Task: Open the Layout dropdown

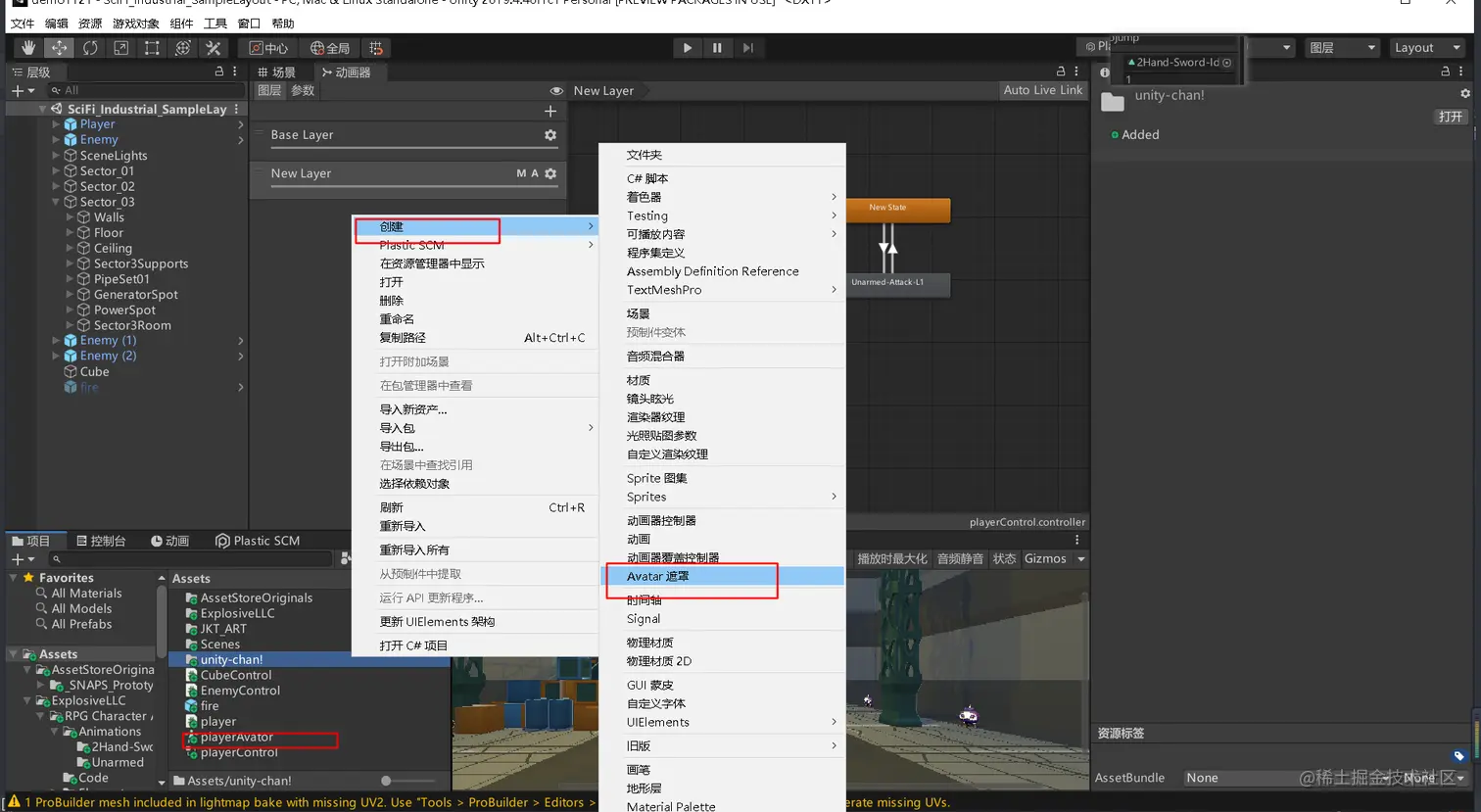Action: 1426,48
